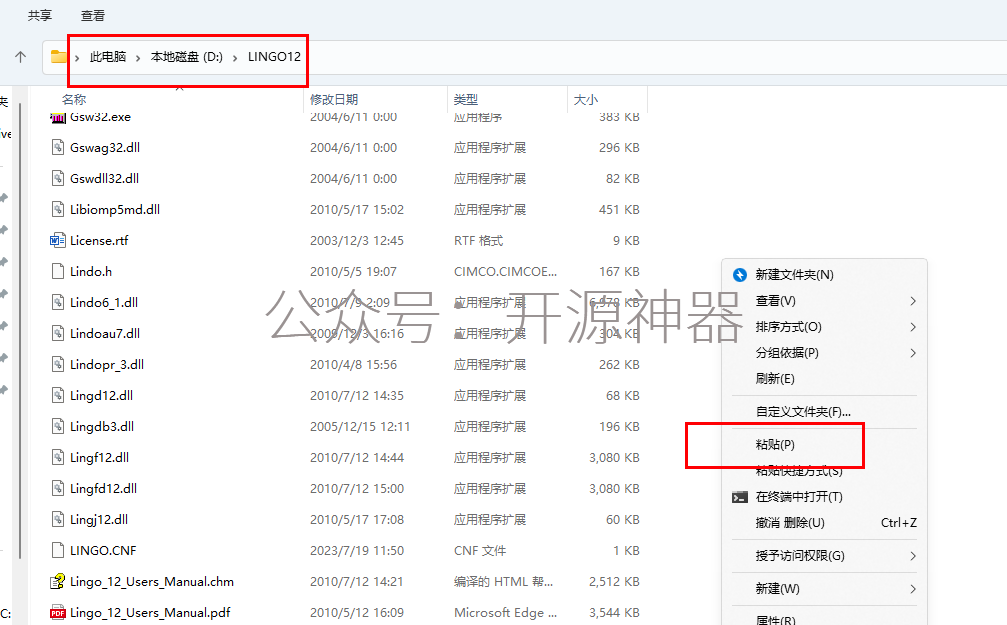Click LINGO12 breadcrumb in address bar
Image resolution: width=1007 pixels, height=625 pixels.
[x=274, y=57]
